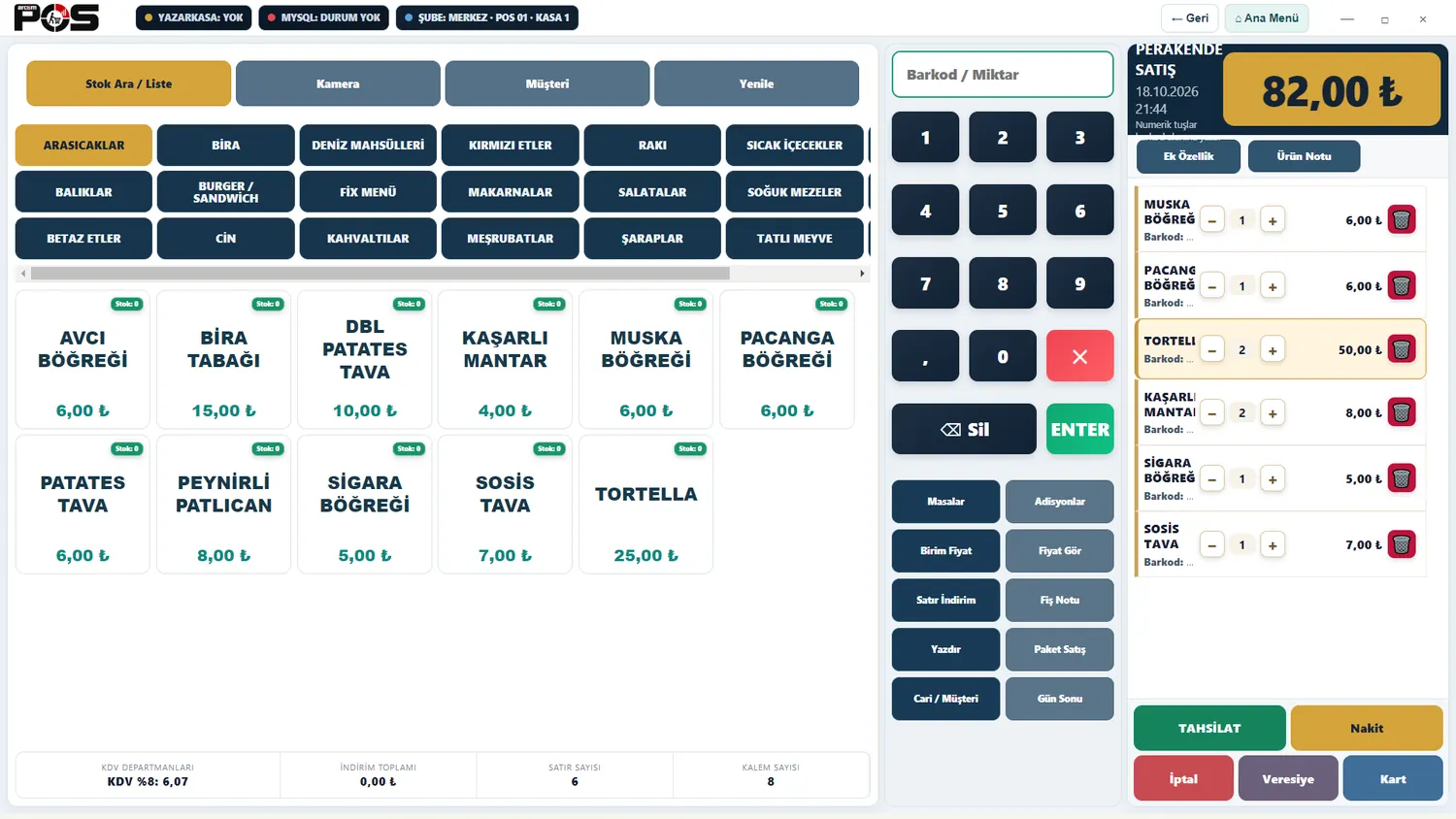Tap numpad key 5
This screenshot has width=1456, height=819.
[x=1003, y=211]
